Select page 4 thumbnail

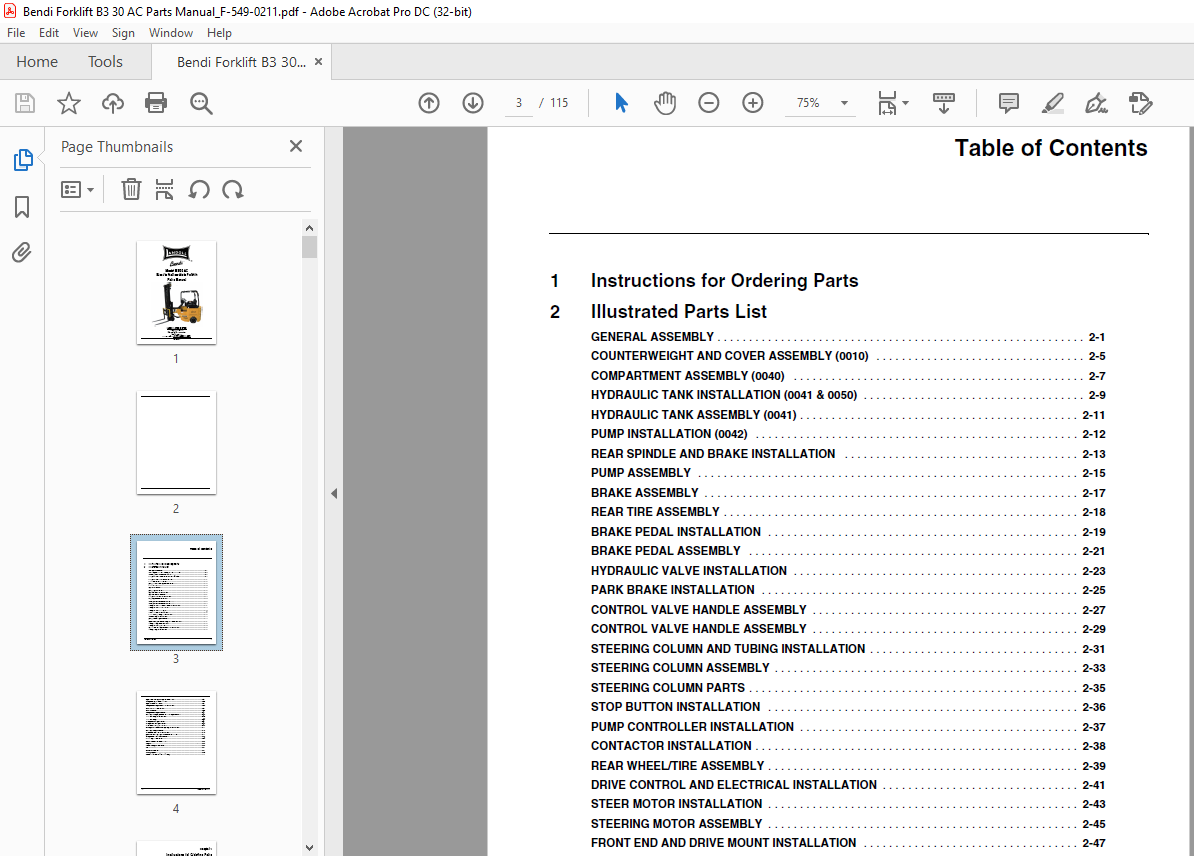[176, 743]
